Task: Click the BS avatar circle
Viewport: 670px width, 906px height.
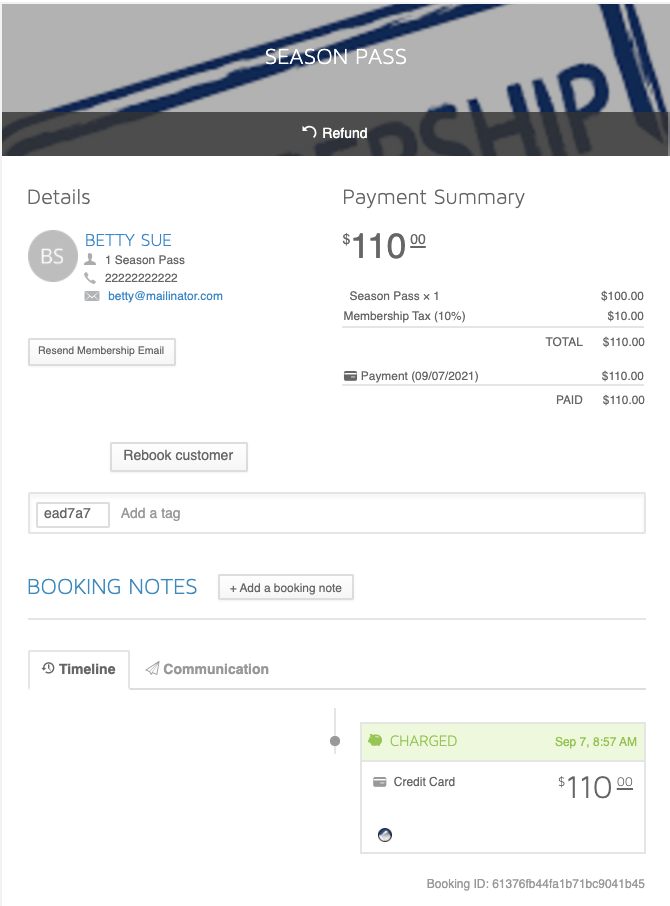Action: click(x=53, y=256)
